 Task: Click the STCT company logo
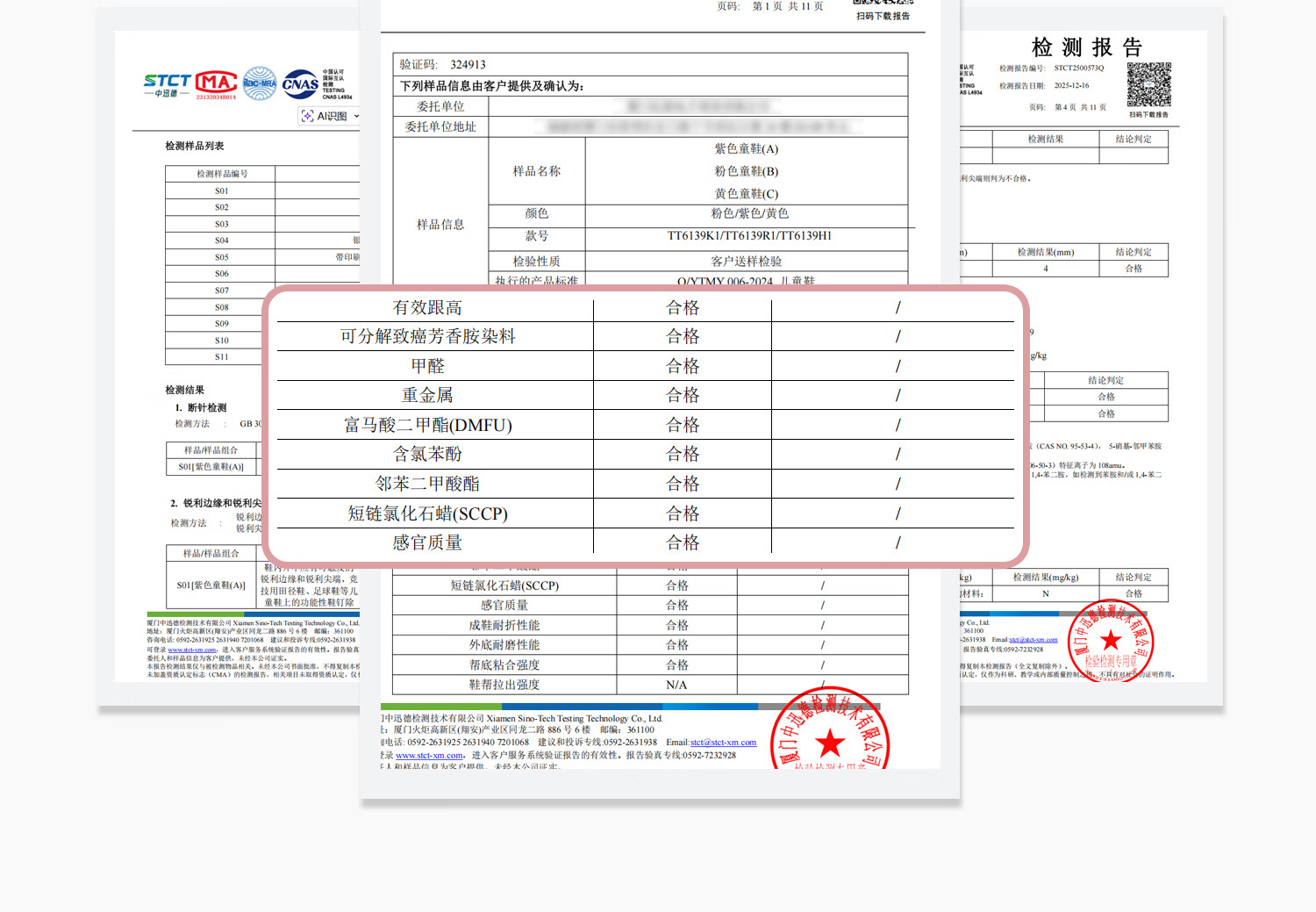(167, 84)
